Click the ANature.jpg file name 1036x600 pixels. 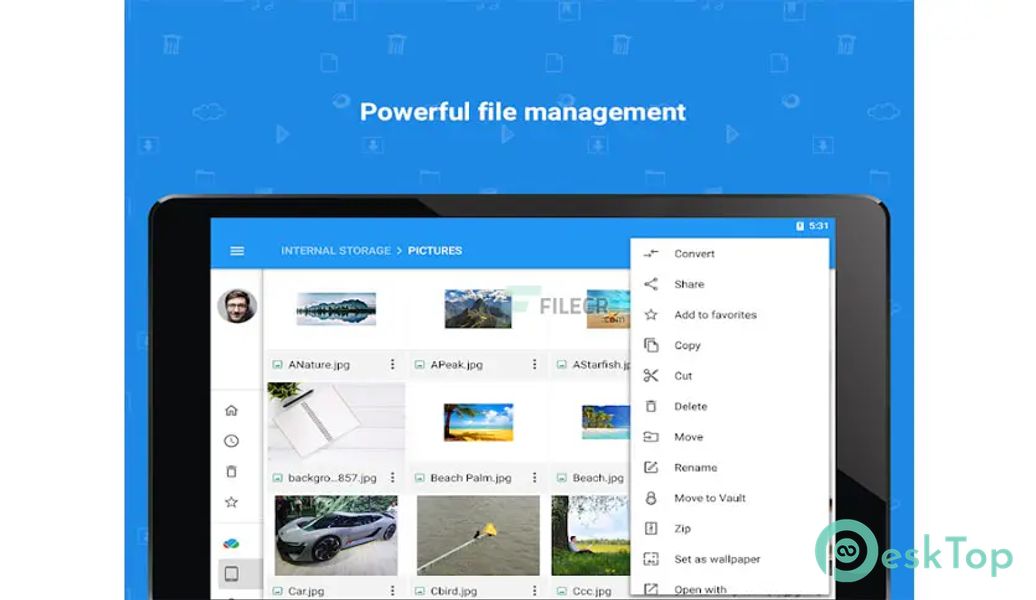pyautogui.click(x=319, y=364)
